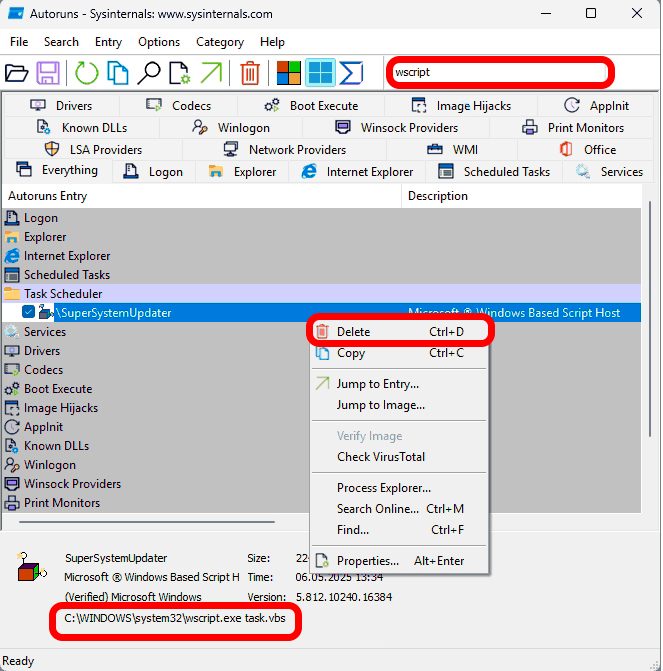
Task: Switch to the Services tab
Action: [x=609, y=172]
